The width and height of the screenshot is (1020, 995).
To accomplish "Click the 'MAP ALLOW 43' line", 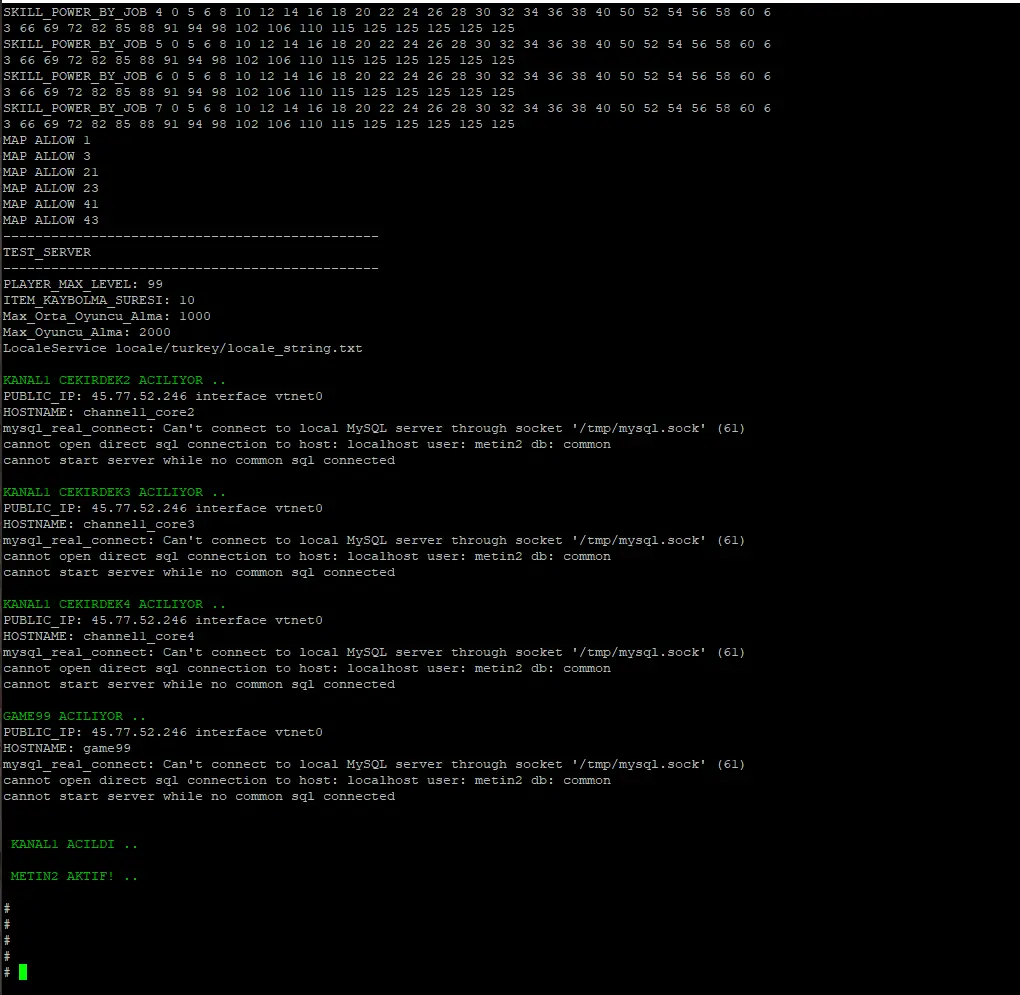I will (51, 220).
